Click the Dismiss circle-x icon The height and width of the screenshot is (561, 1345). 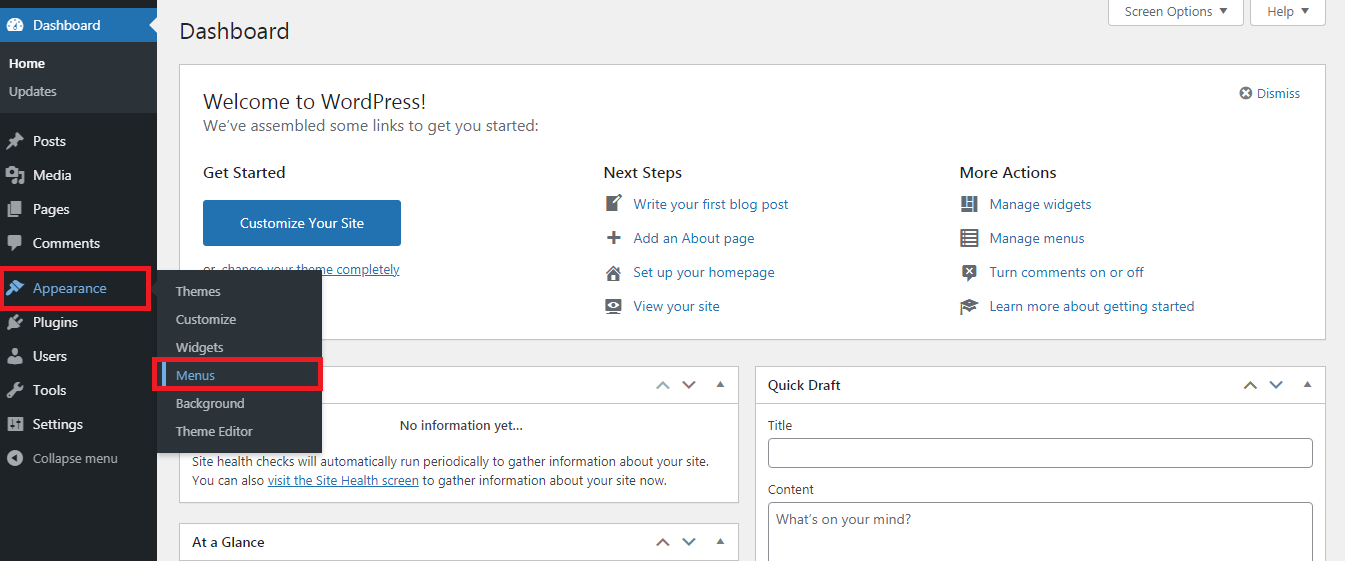tap(1246, 93)
